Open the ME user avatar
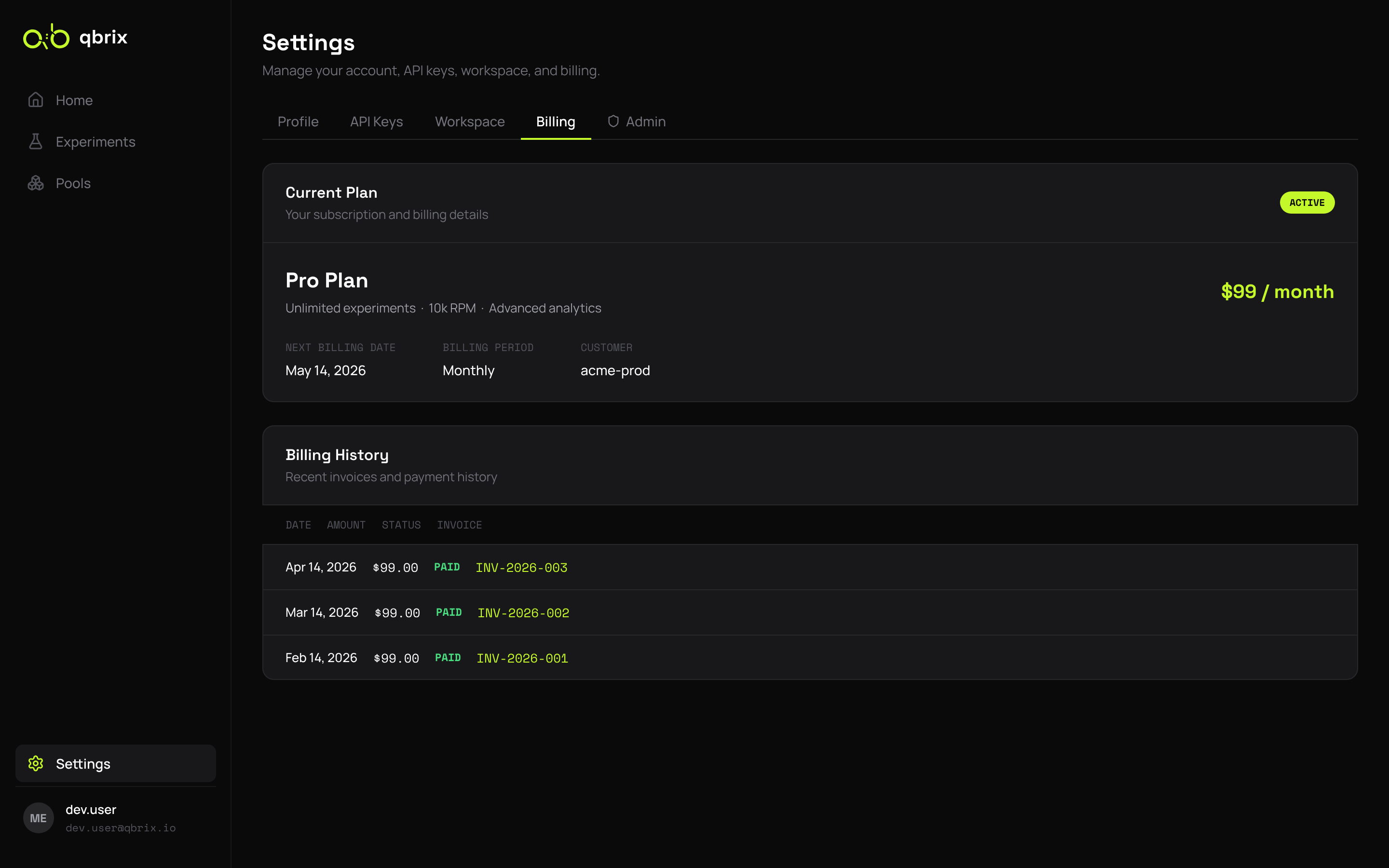The width and height of the screenshot is (1389, 868). 38,817
